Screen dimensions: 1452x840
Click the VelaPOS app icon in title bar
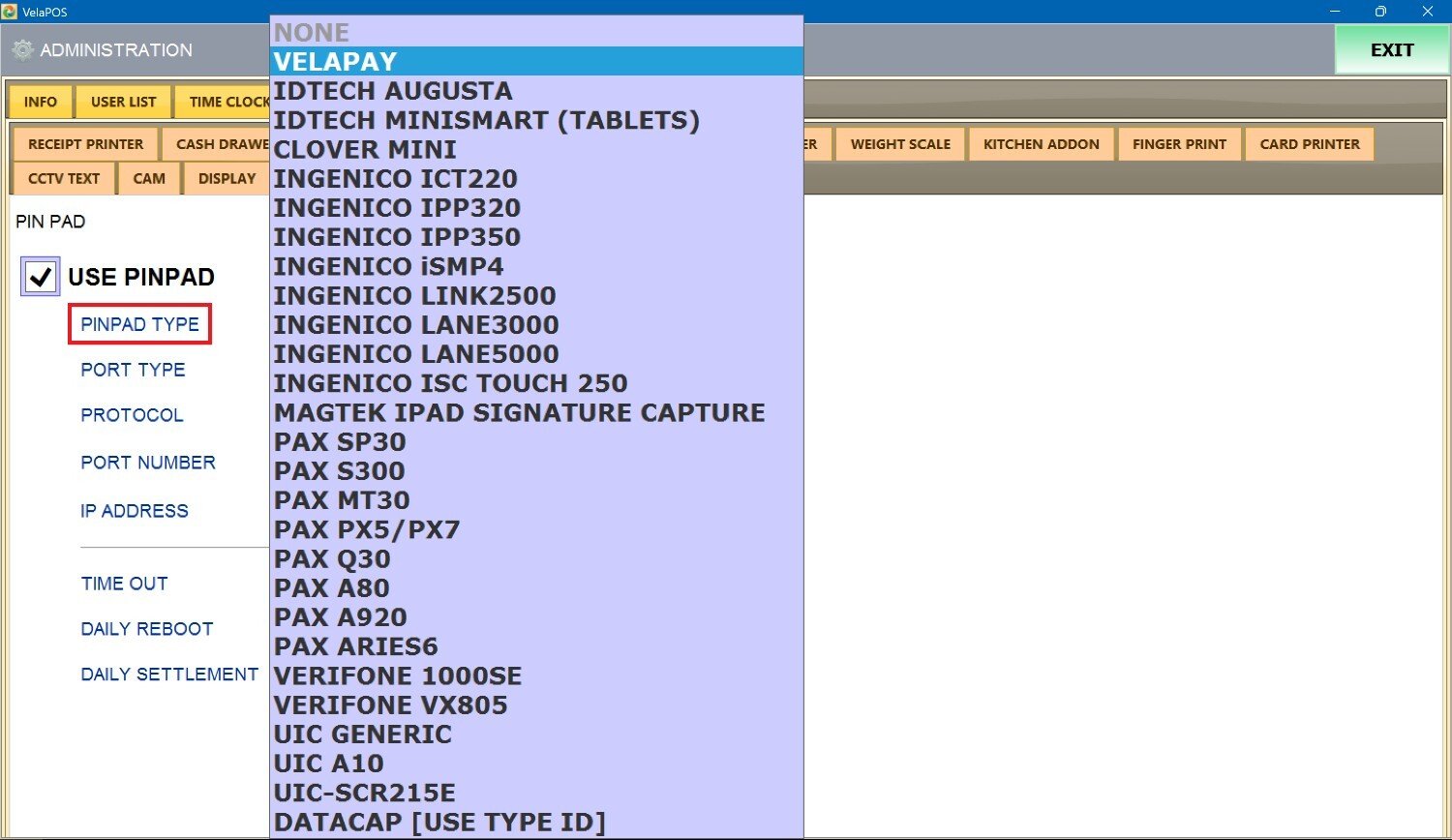coord(10,12)
